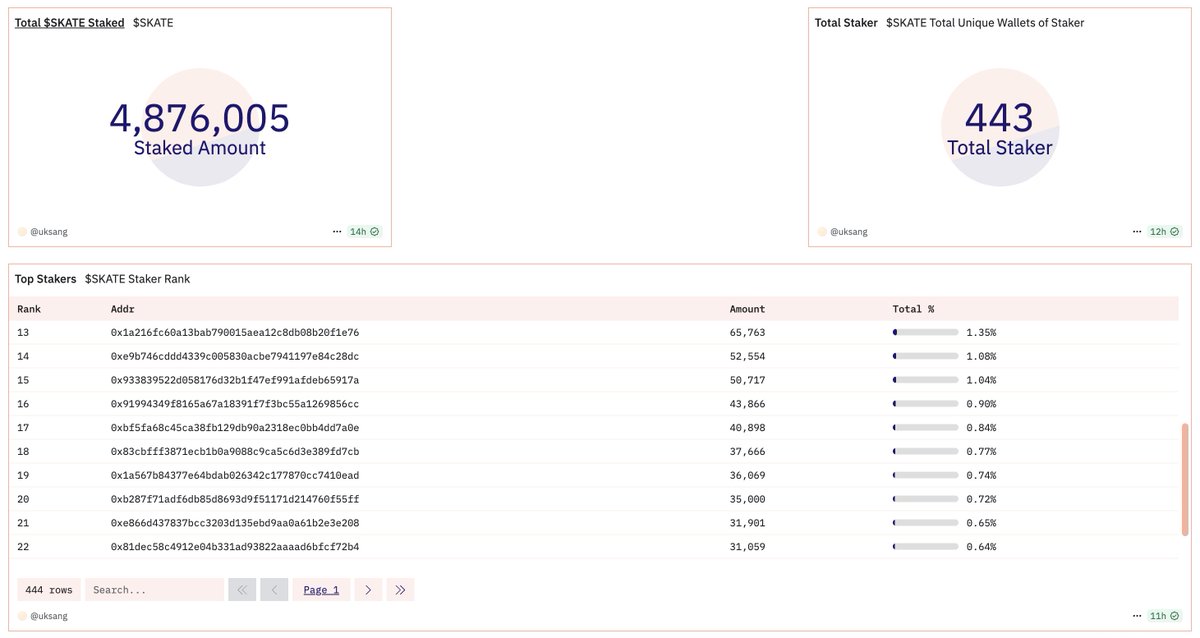
Task: Open the options menu on Total Staker card
Action: [x=1137, y=231]
